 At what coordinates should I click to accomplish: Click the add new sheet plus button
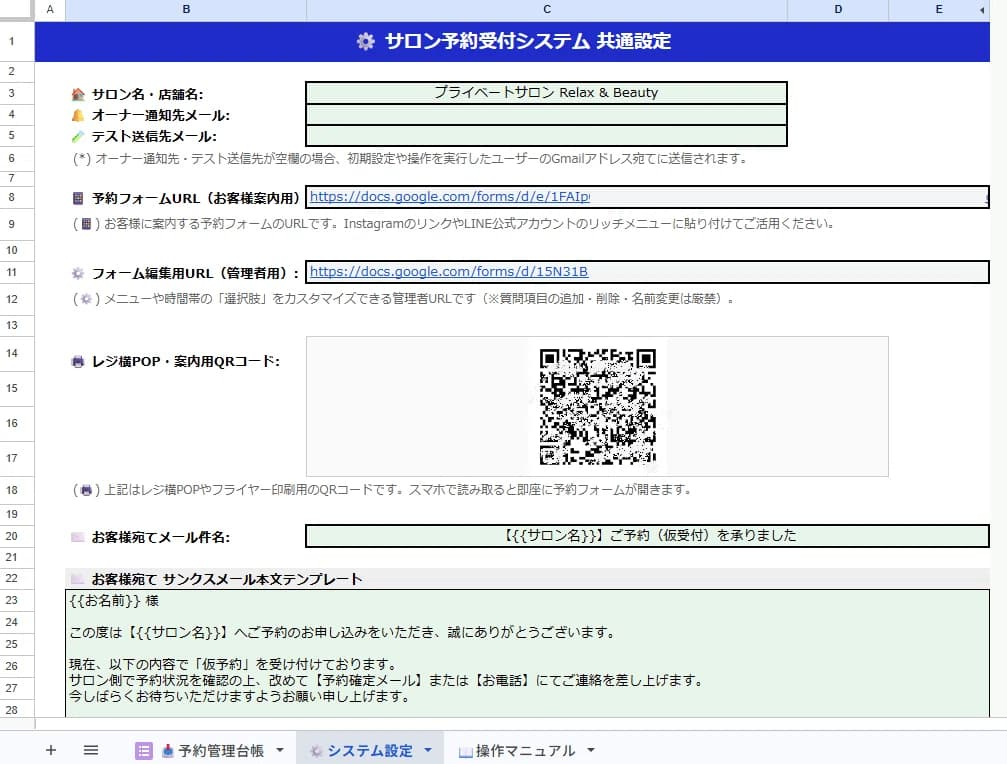tap(51, 750)
